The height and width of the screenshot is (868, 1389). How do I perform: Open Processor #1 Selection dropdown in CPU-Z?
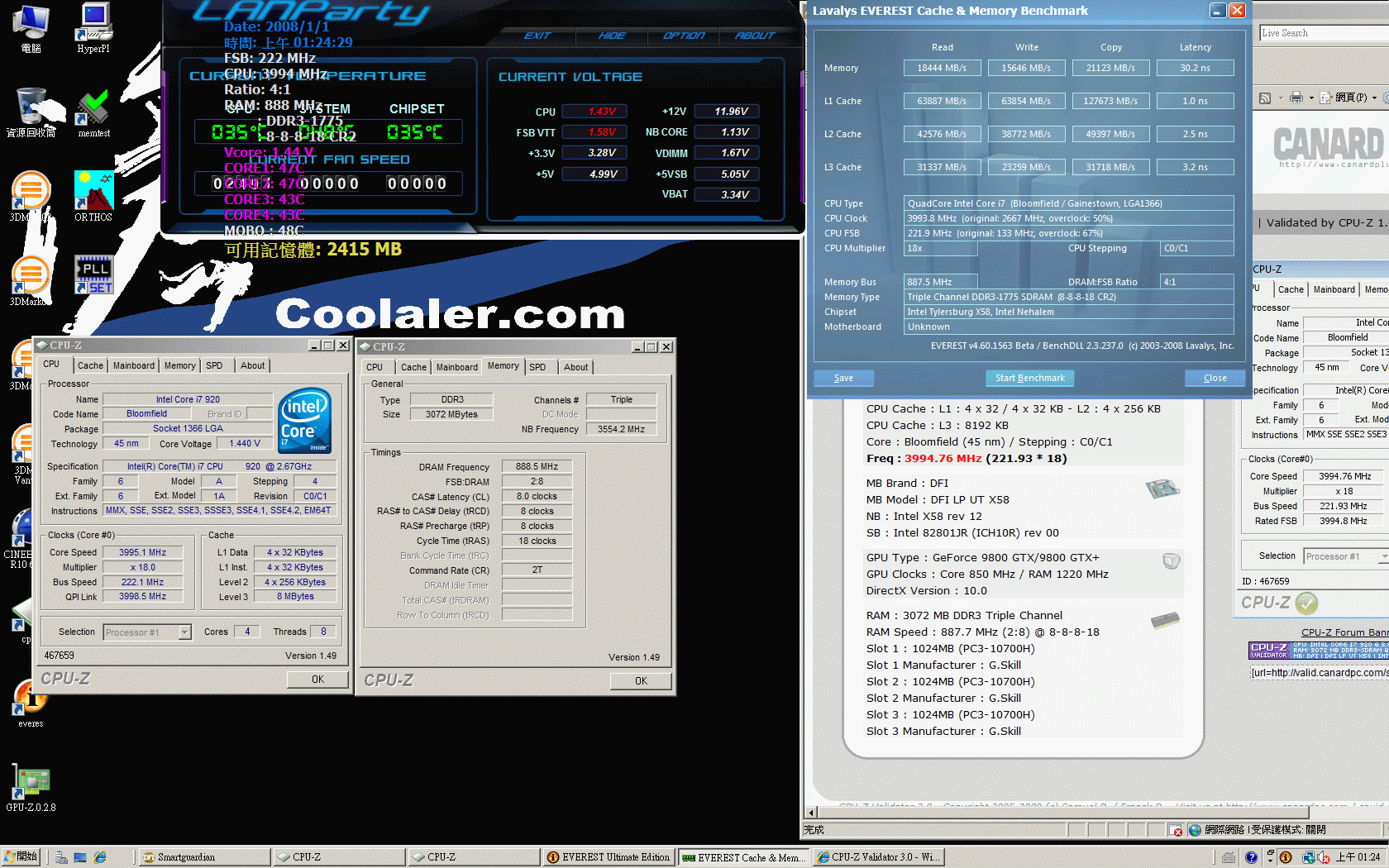point(185,632)
